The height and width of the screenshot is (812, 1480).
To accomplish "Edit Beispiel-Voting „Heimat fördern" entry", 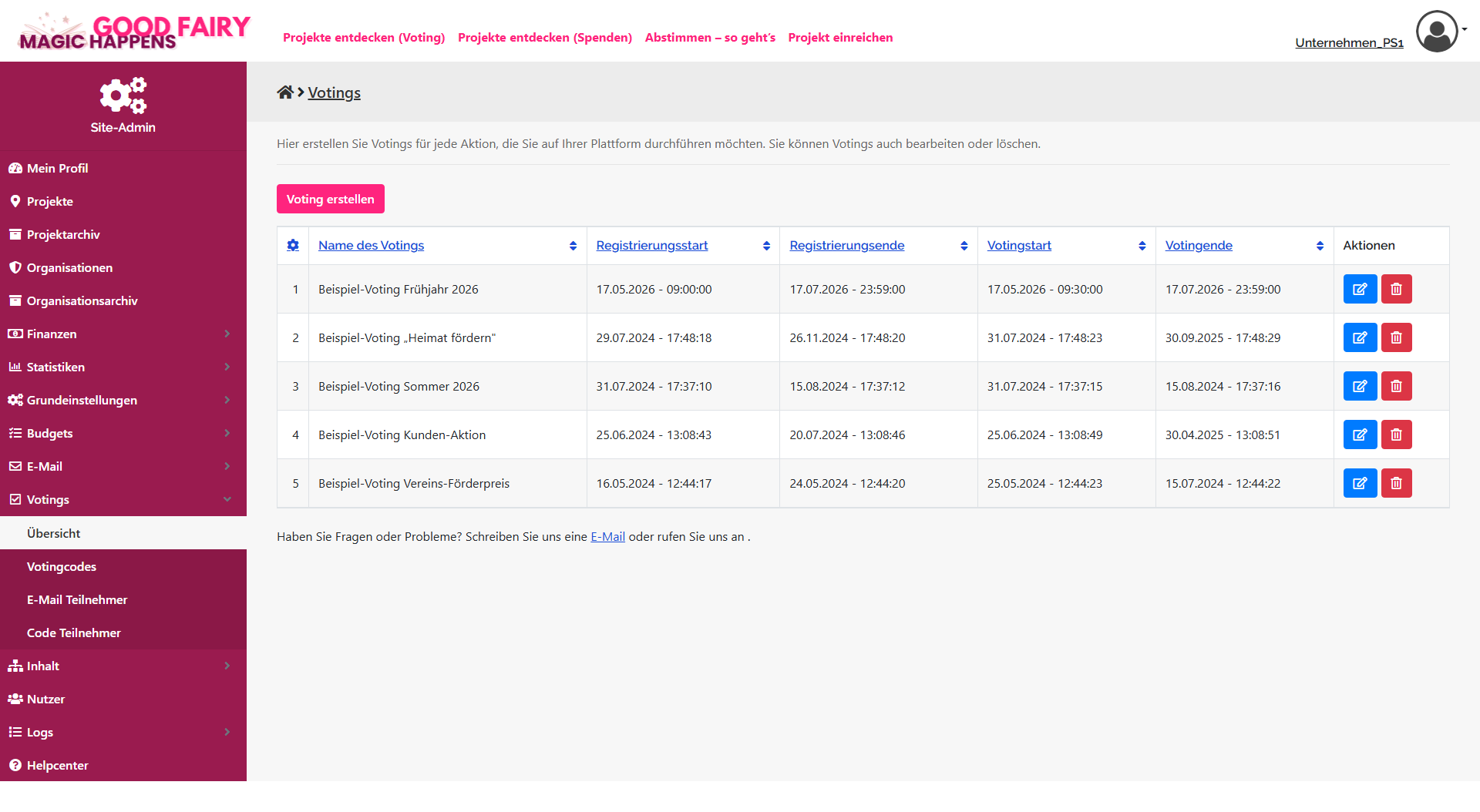I will click(x=1360, y=337).
